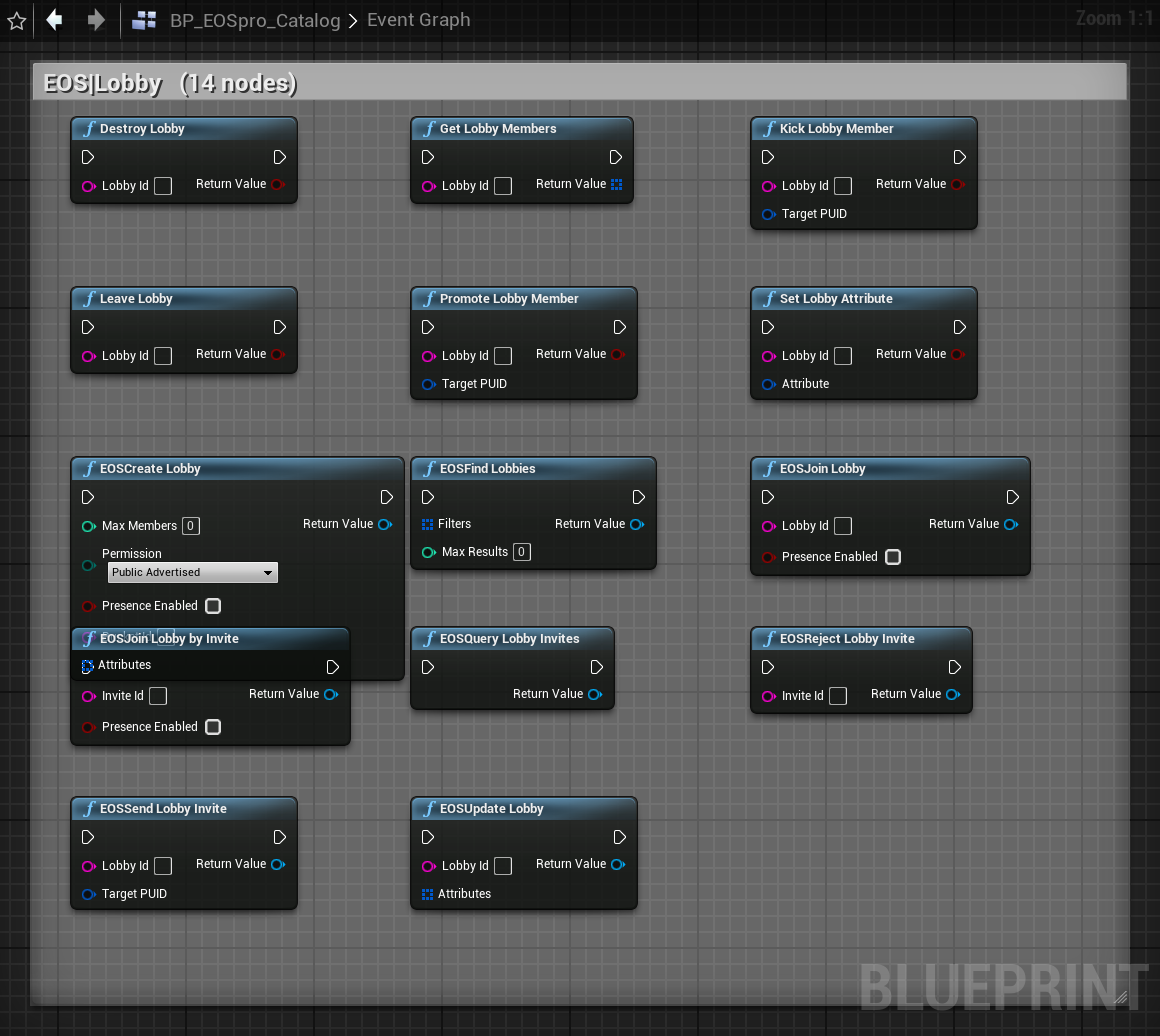The image size is (1160, 1036).
Task: Go back with the left arrow
Action: click(x=54, y=20)
